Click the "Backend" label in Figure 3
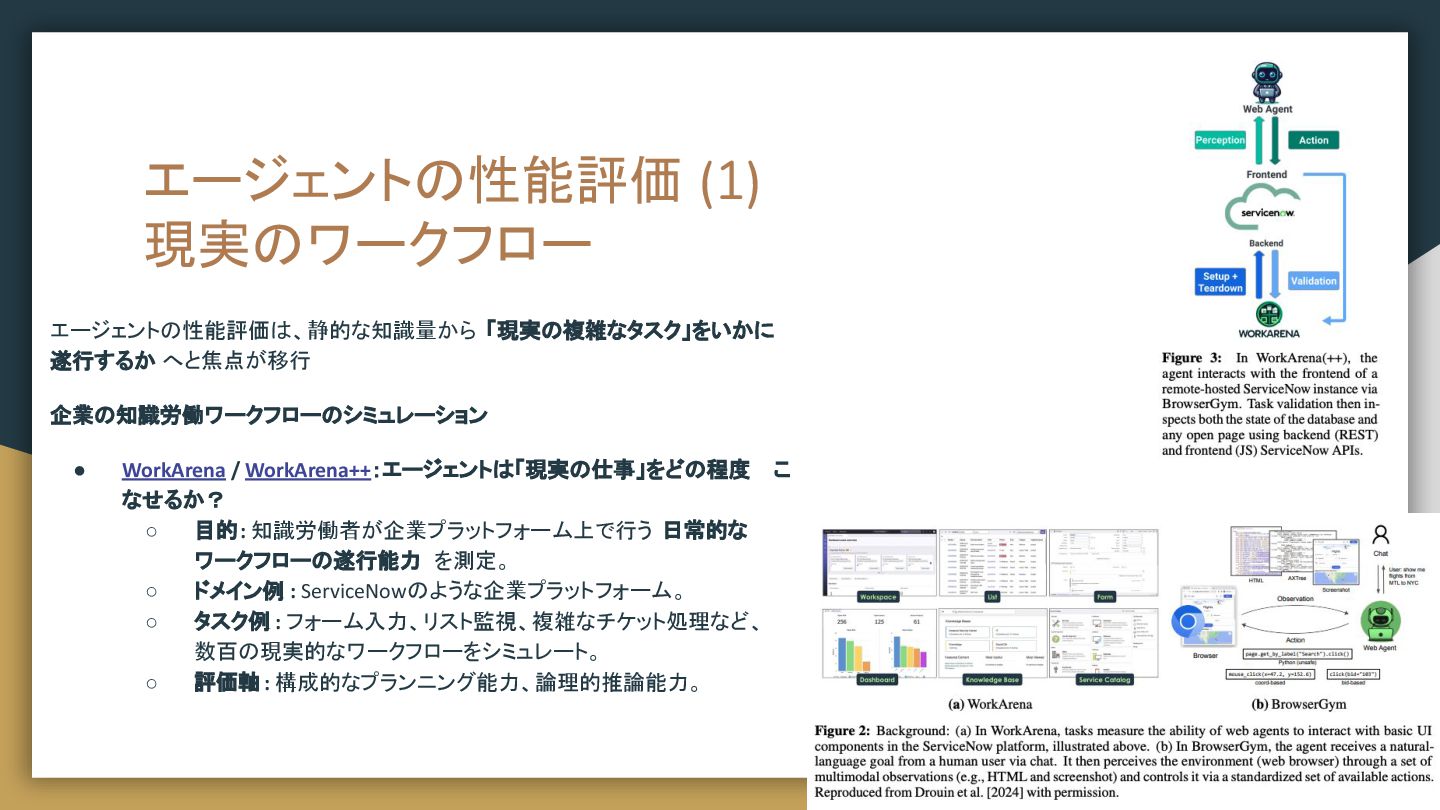1440x810 pixels. coord(1267,243)
